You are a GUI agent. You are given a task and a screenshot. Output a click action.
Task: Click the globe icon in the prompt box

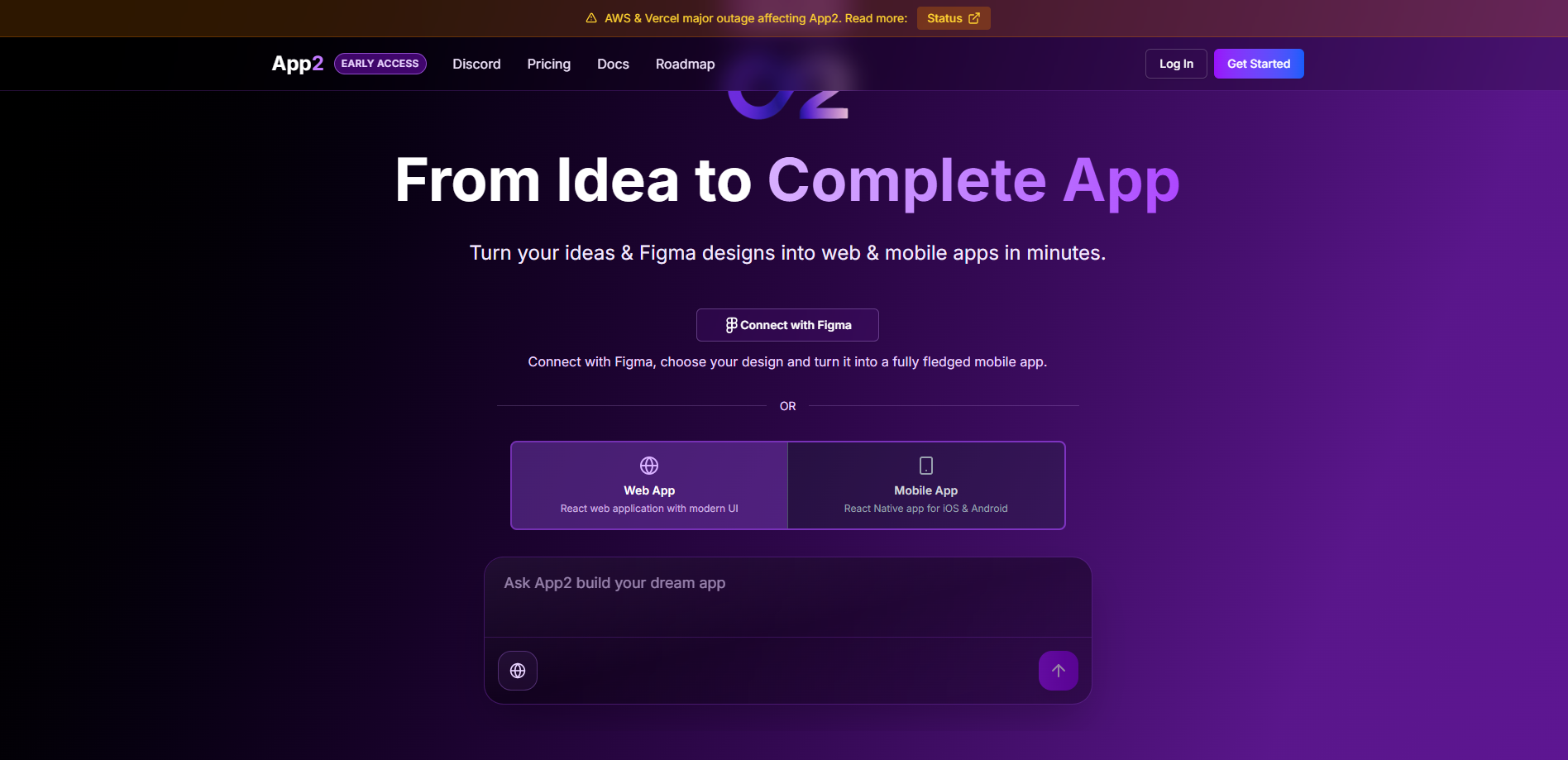[517, 670]
